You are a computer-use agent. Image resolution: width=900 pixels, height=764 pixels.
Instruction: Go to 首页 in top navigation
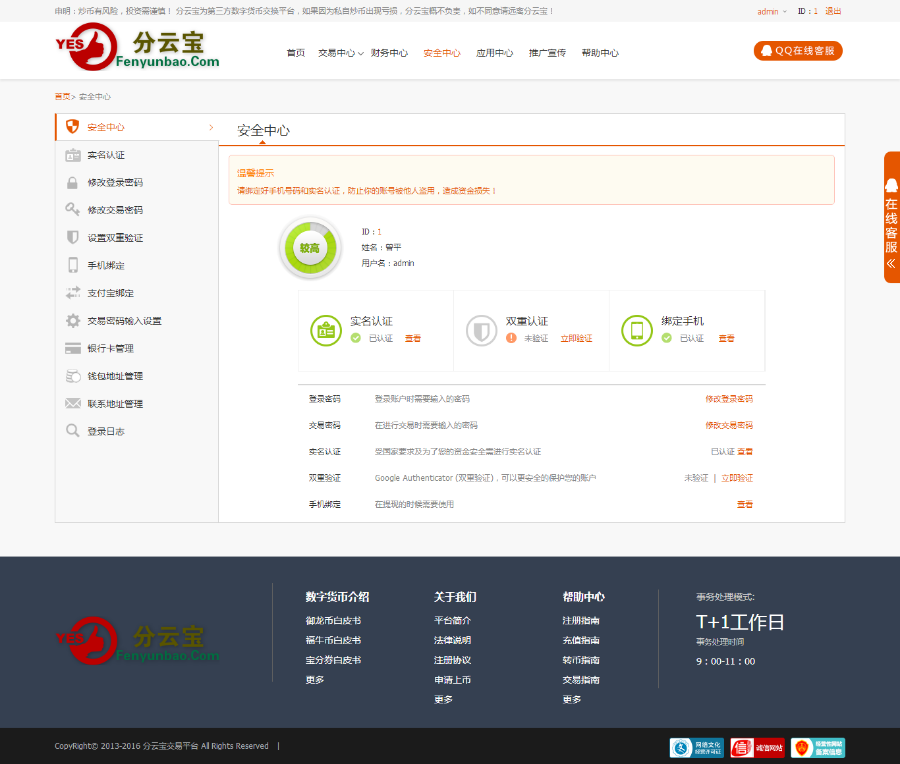pyautogui.click(x=296, y=53)
